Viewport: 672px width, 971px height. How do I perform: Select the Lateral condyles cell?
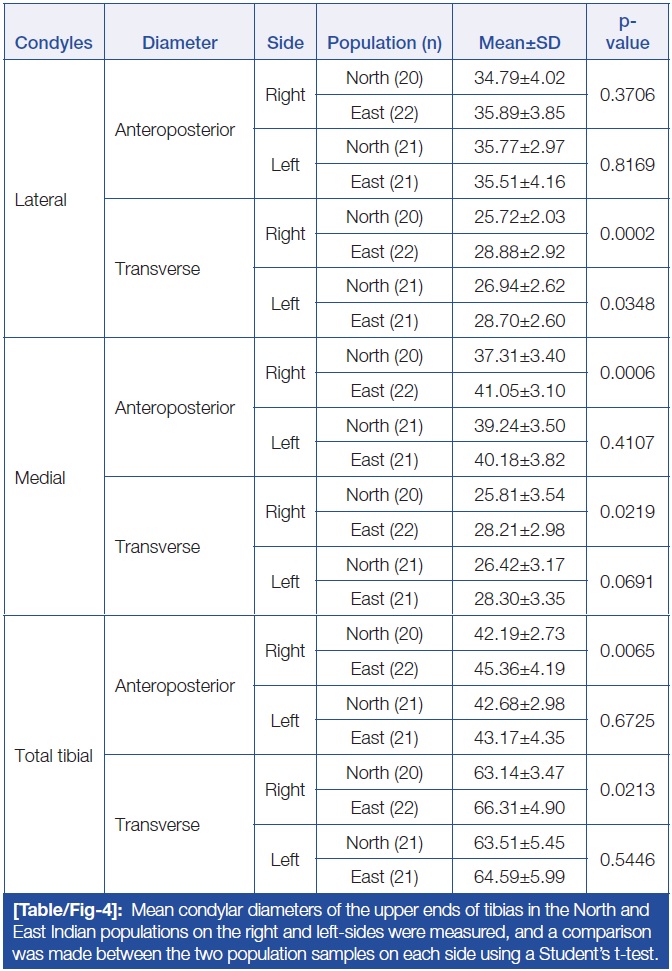[x=41, y=200]
